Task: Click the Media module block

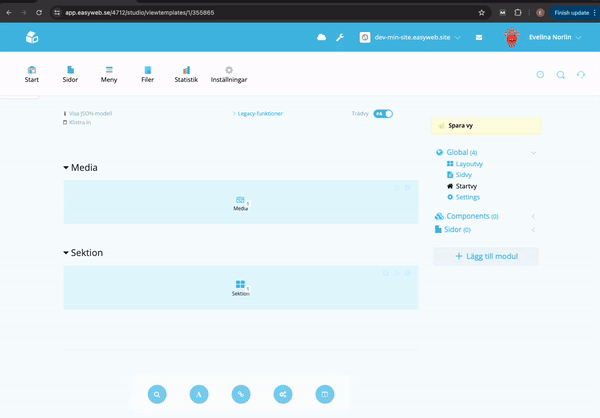Action: point(240,203)
